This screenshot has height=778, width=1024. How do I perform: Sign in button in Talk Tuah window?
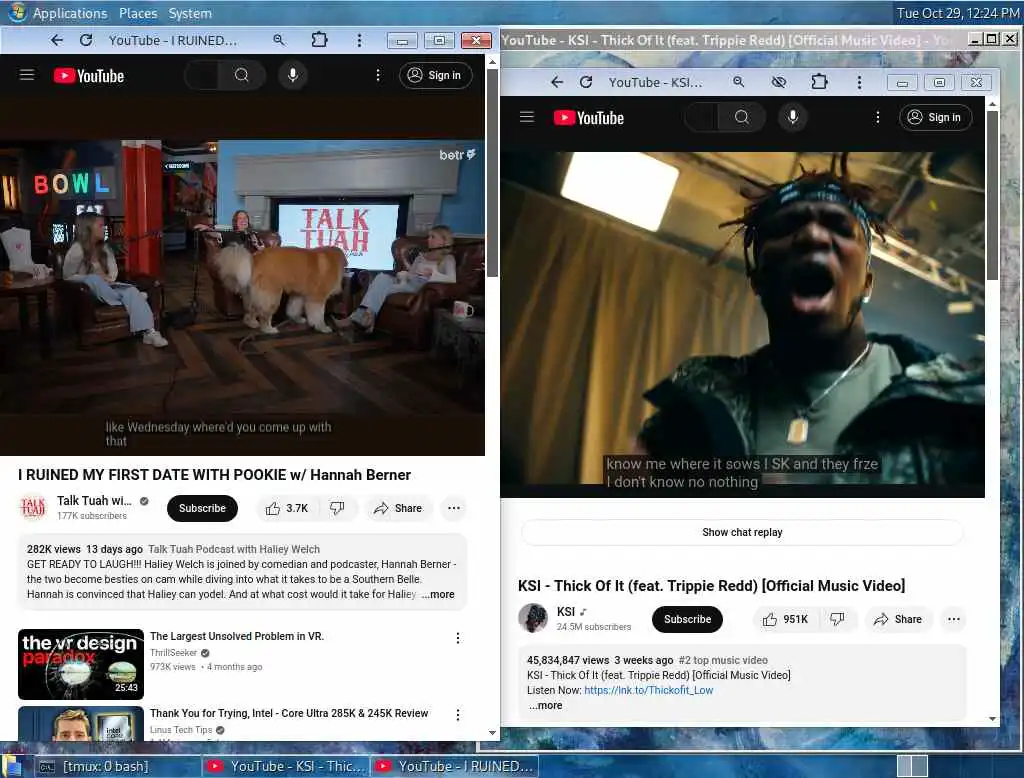(436, 75)
